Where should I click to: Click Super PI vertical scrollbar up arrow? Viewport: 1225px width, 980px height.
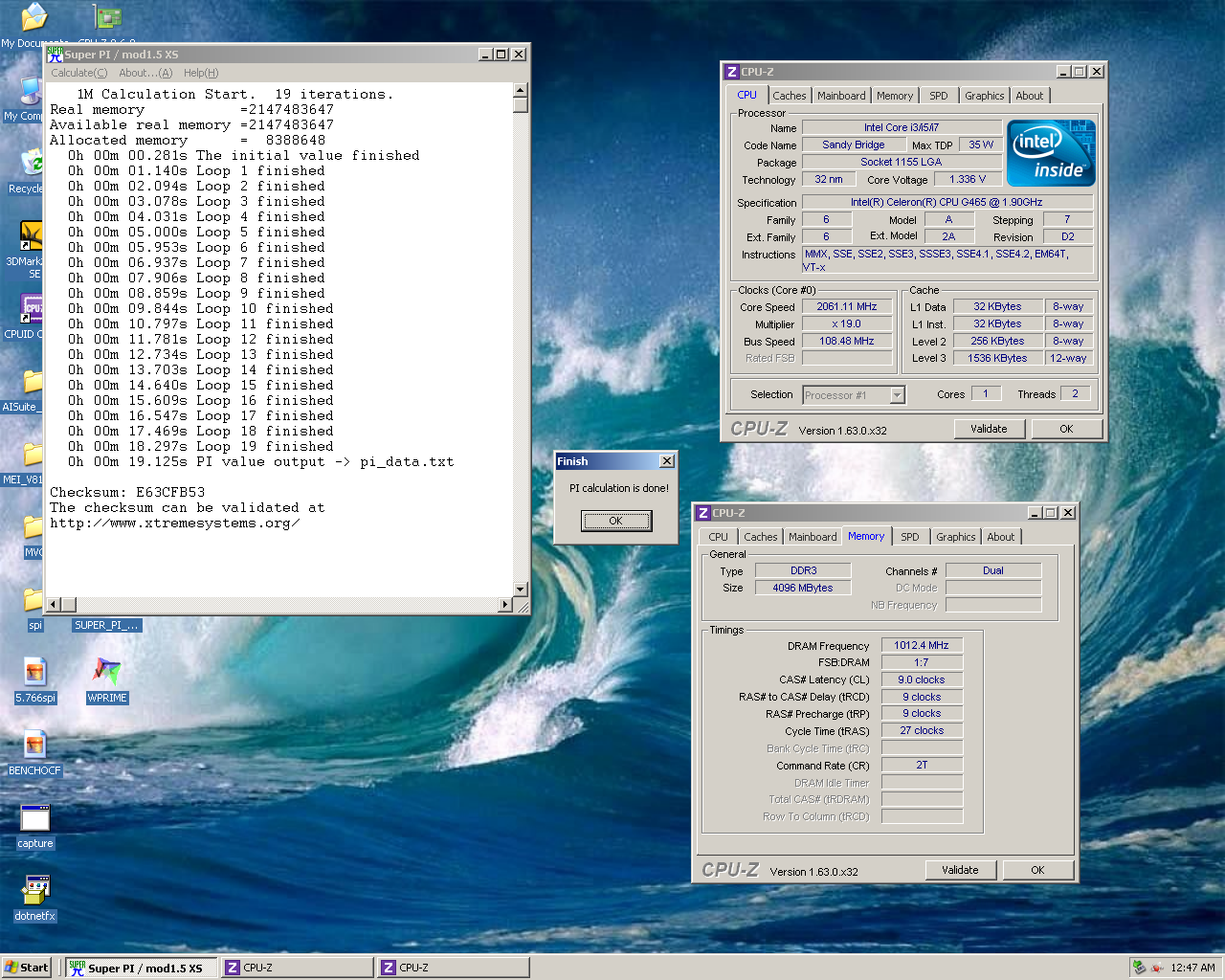521,90
